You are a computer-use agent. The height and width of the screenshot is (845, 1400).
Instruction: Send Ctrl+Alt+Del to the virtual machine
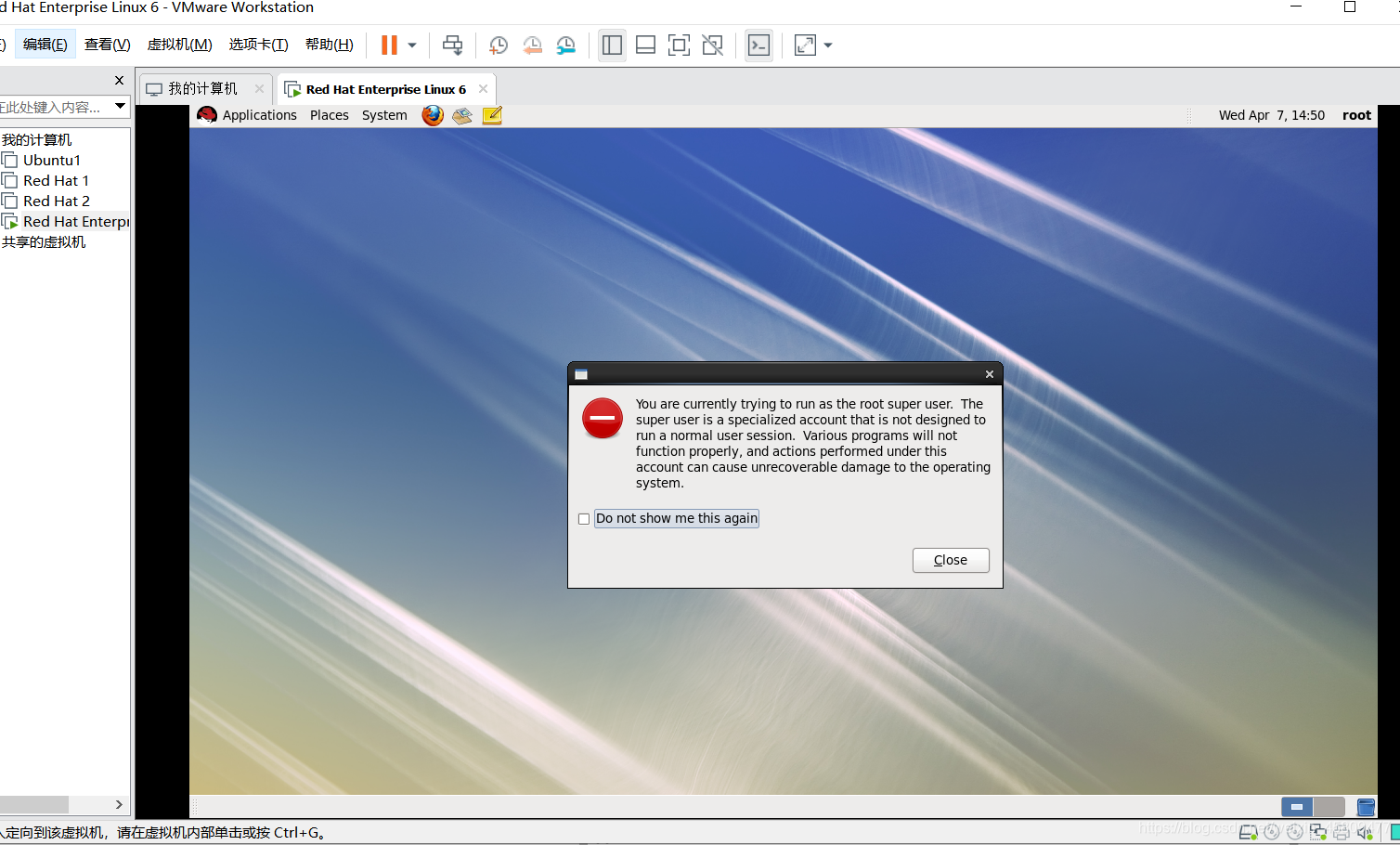(x=452, y=45)
